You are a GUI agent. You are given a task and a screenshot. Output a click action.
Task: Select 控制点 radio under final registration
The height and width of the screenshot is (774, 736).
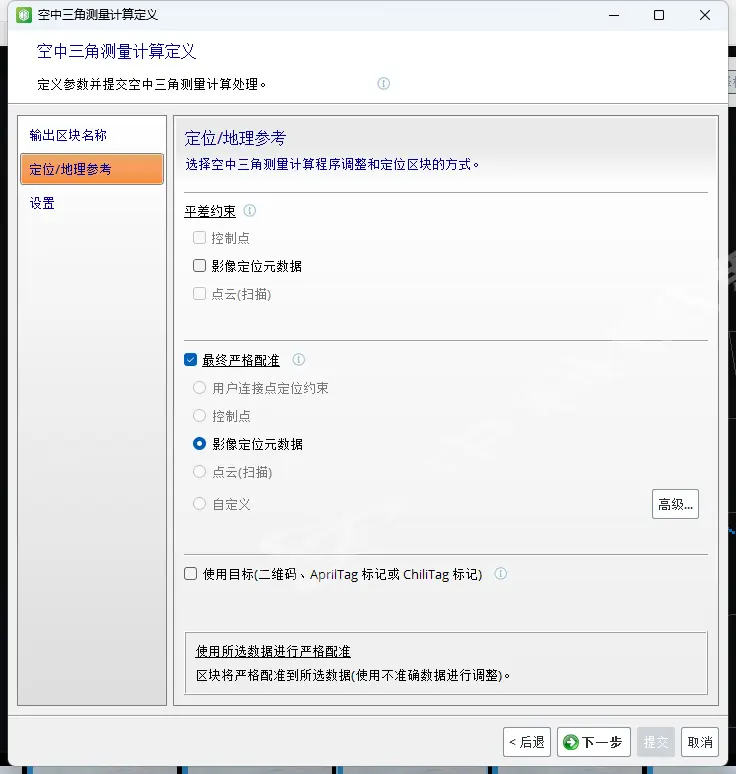click(199, 416)
